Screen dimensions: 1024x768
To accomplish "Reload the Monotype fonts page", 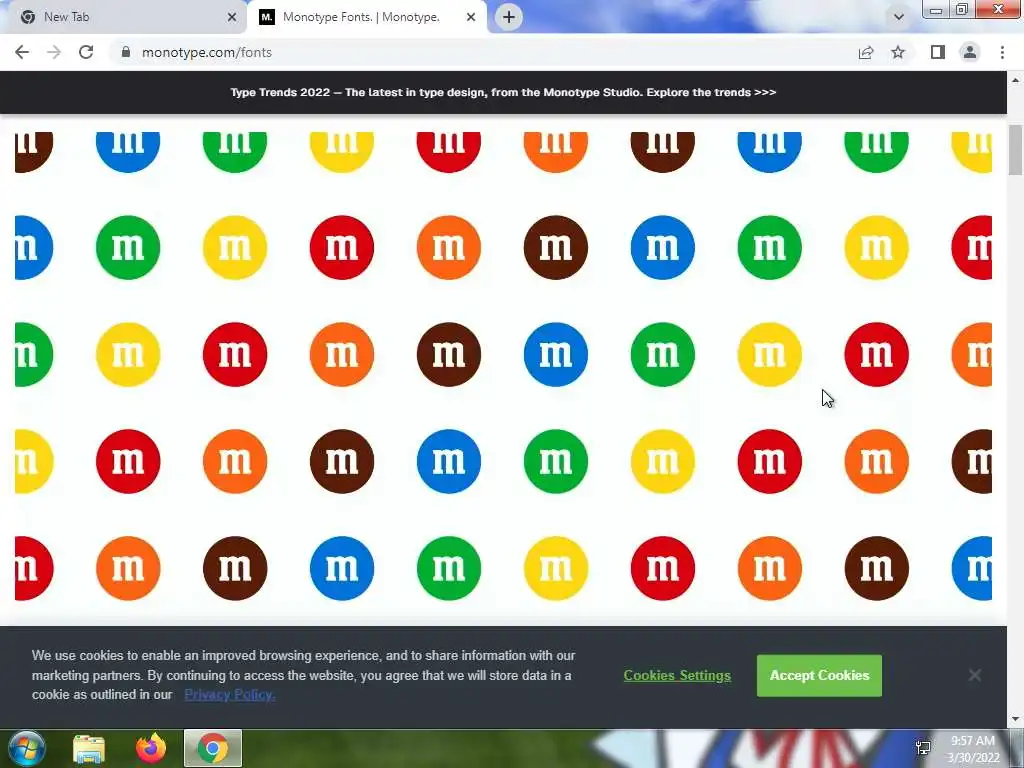I will coord(86,52).
